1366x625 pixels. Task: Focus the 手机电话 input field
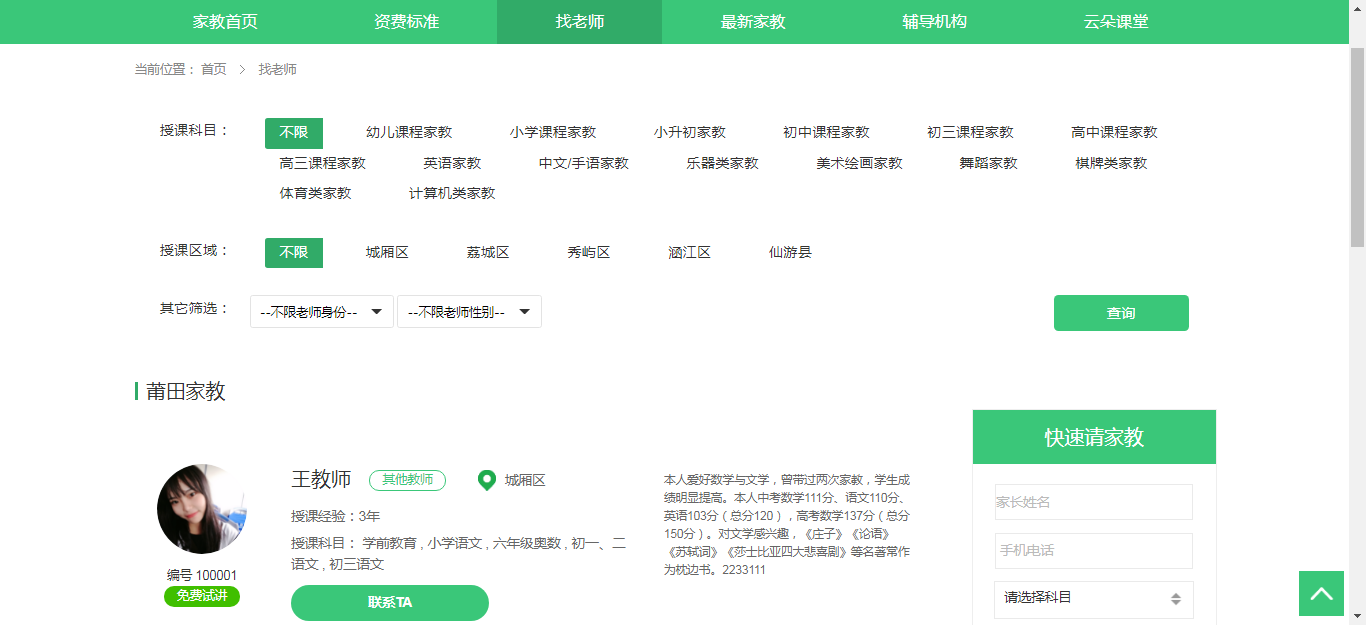1093,551
